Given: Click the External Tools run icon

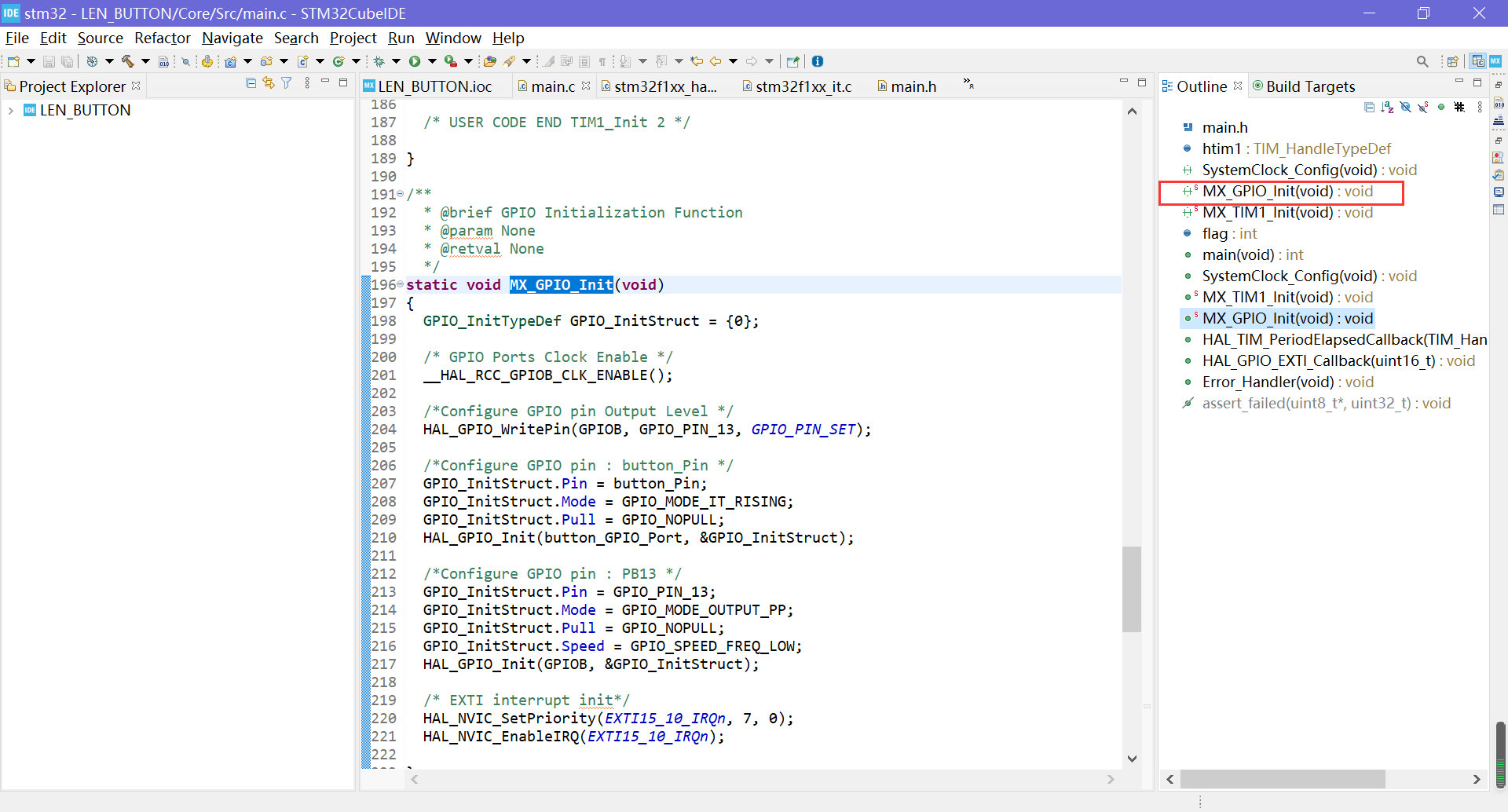Looking at the screenshot, I should [451, 61].
